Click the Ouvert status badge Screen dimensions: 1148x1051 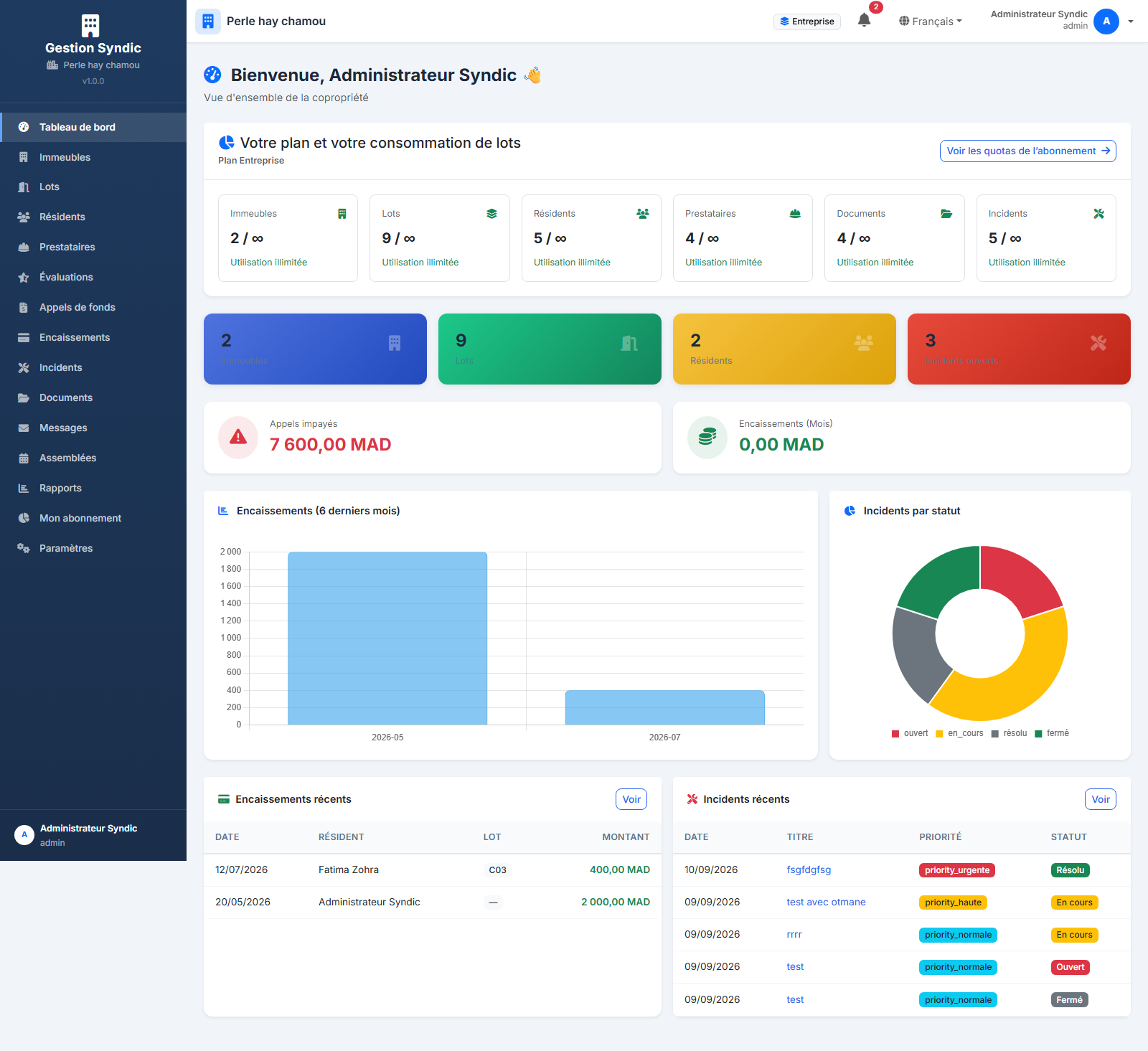click(x=1070, y=967)
